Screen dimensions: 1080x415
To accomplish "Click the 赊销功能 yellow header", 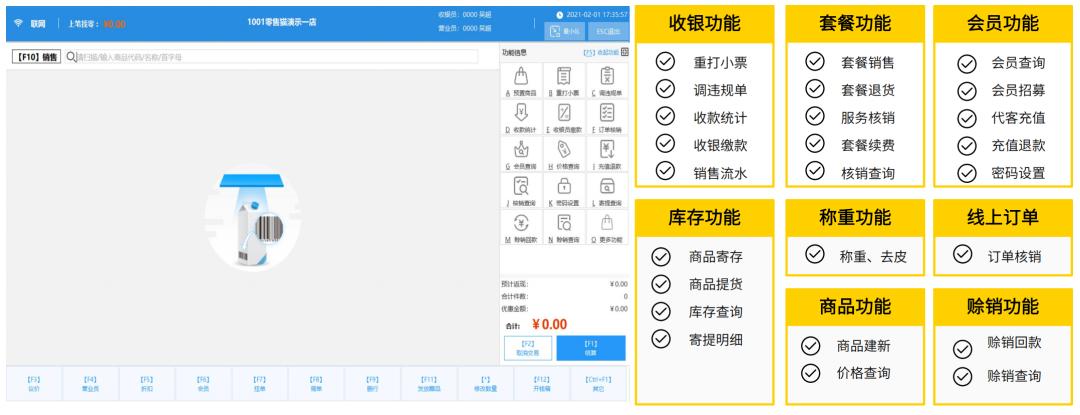I will (1002, 306).
